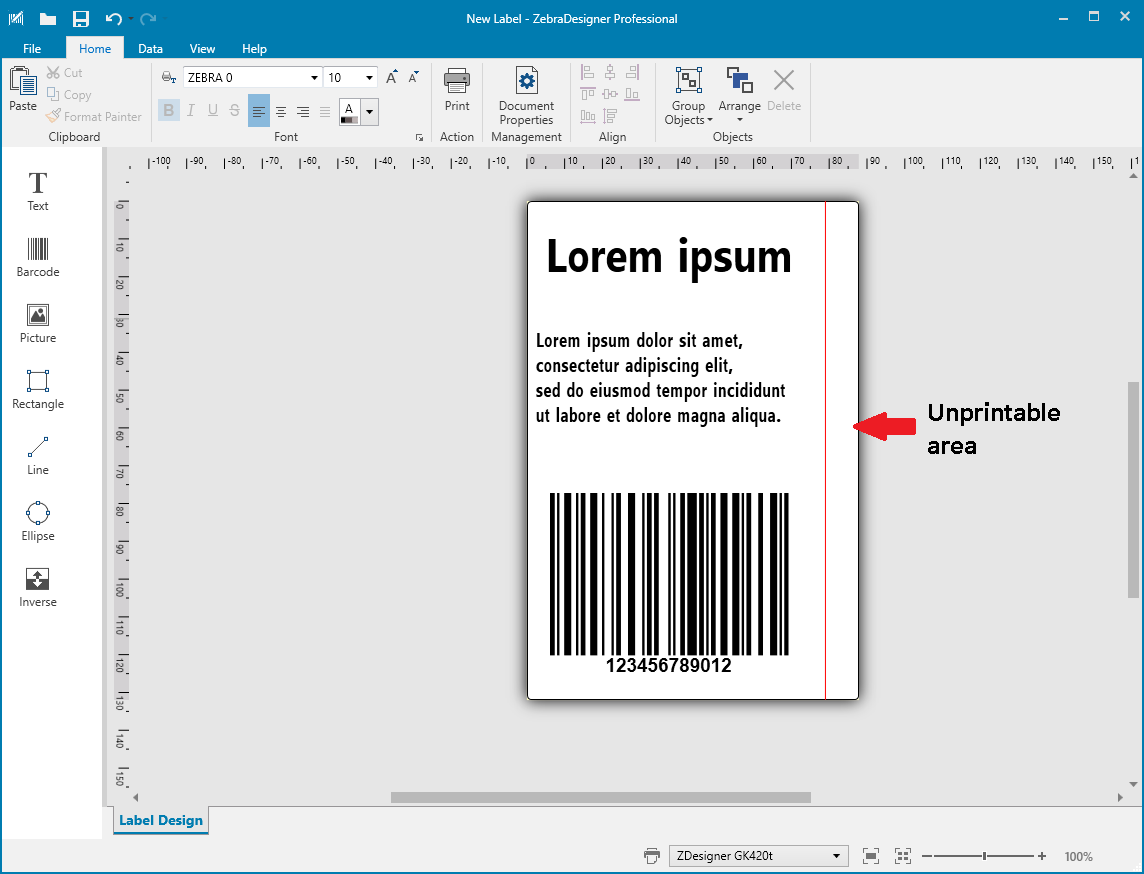Select the Line tool

(37, 452)
